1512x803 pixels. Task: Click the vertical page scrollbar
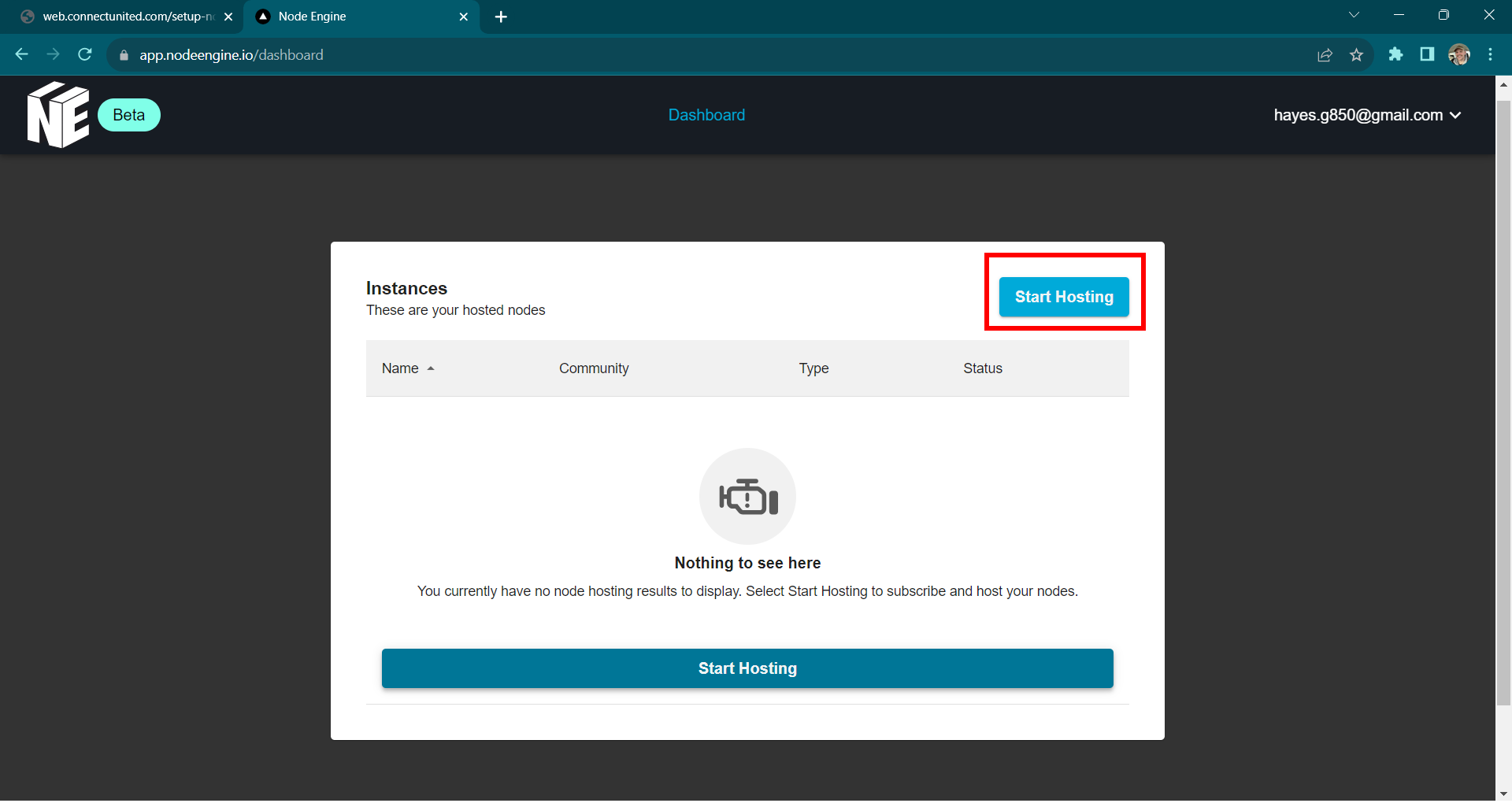1503,401
